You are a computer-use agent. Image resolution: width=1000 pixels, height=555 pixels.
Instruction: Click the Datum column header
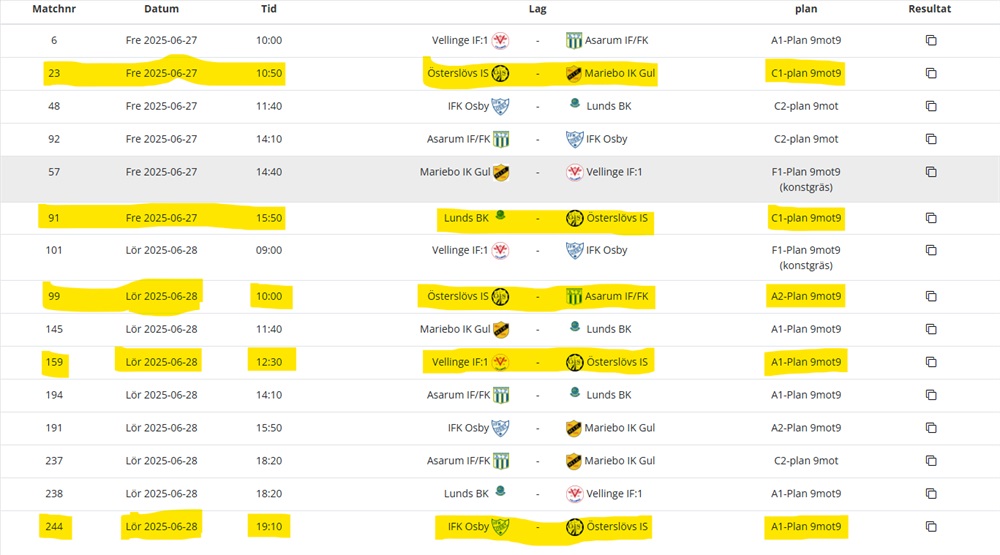point(161,9)
